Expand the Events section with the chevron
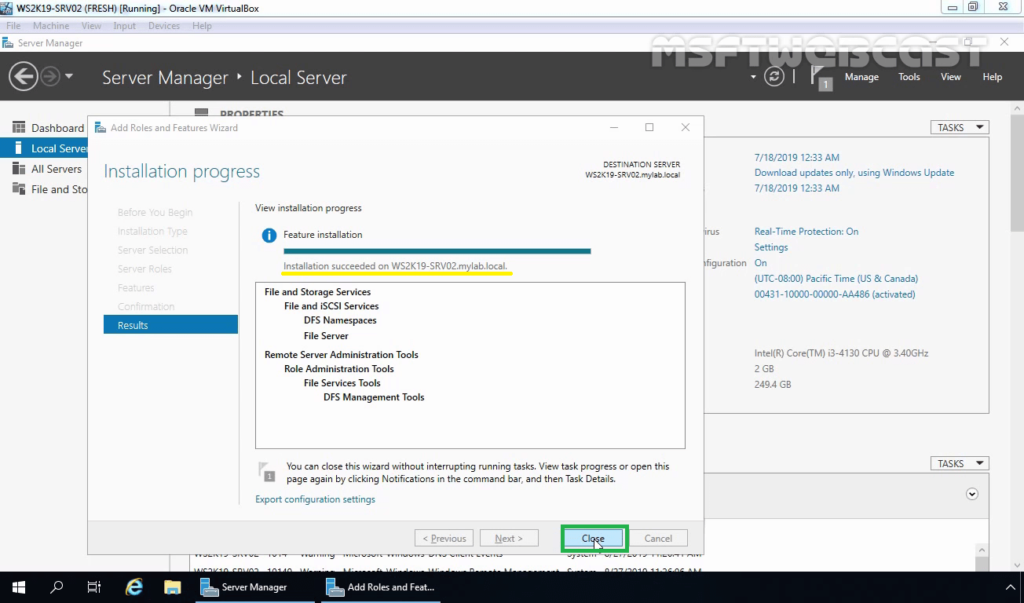 [972, 494]
